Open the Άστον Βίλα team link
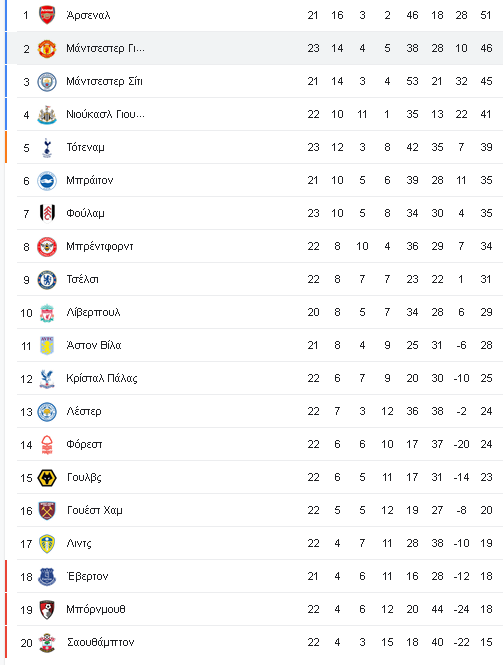The image size is (503, 665). [x=94, y=345]
